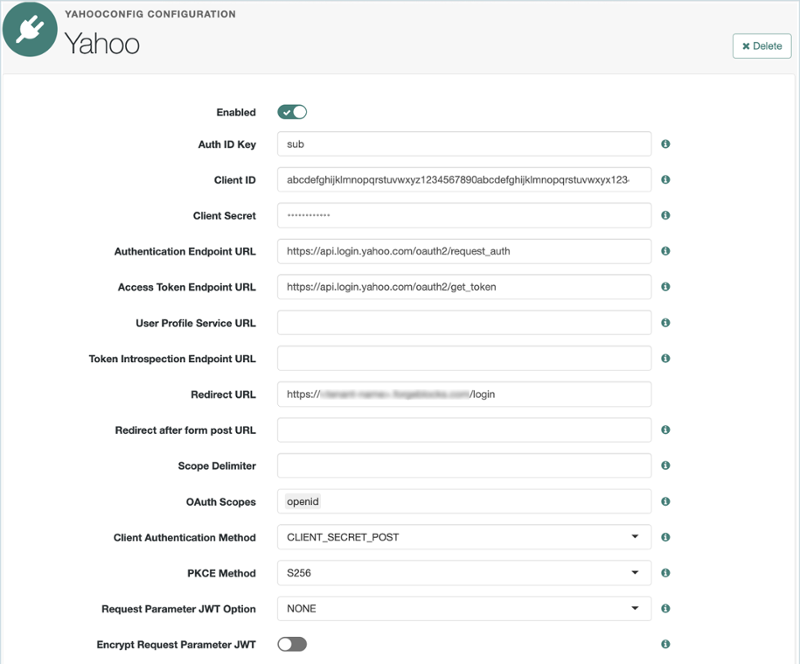Open the PKCE Method dropdown
This screenshot has height=664, width=800.
464,573
